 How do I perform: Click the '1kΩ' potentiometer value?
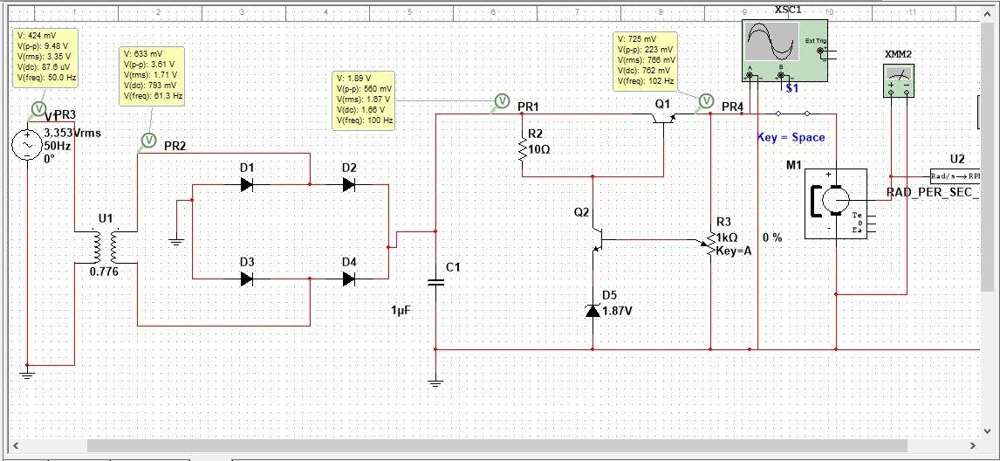(726, 236)
